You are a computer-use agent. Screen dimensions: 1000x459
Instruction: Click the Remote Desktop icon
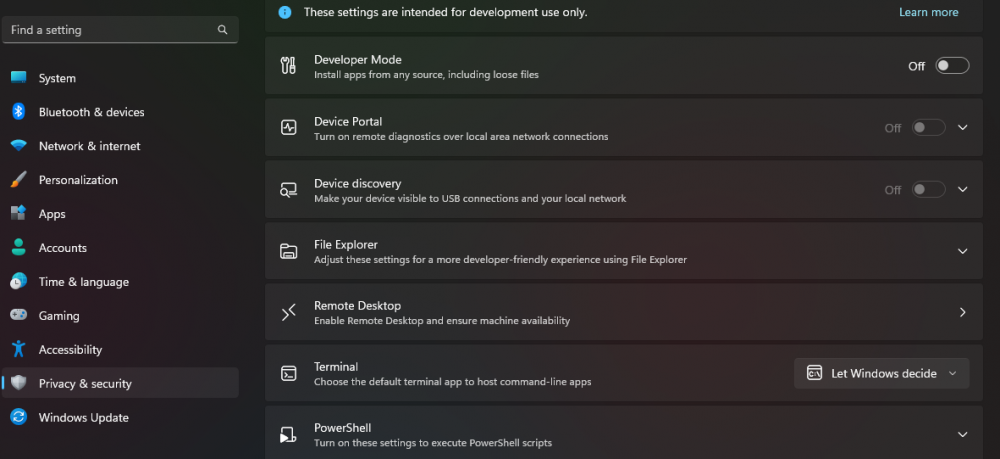[288, 312]
